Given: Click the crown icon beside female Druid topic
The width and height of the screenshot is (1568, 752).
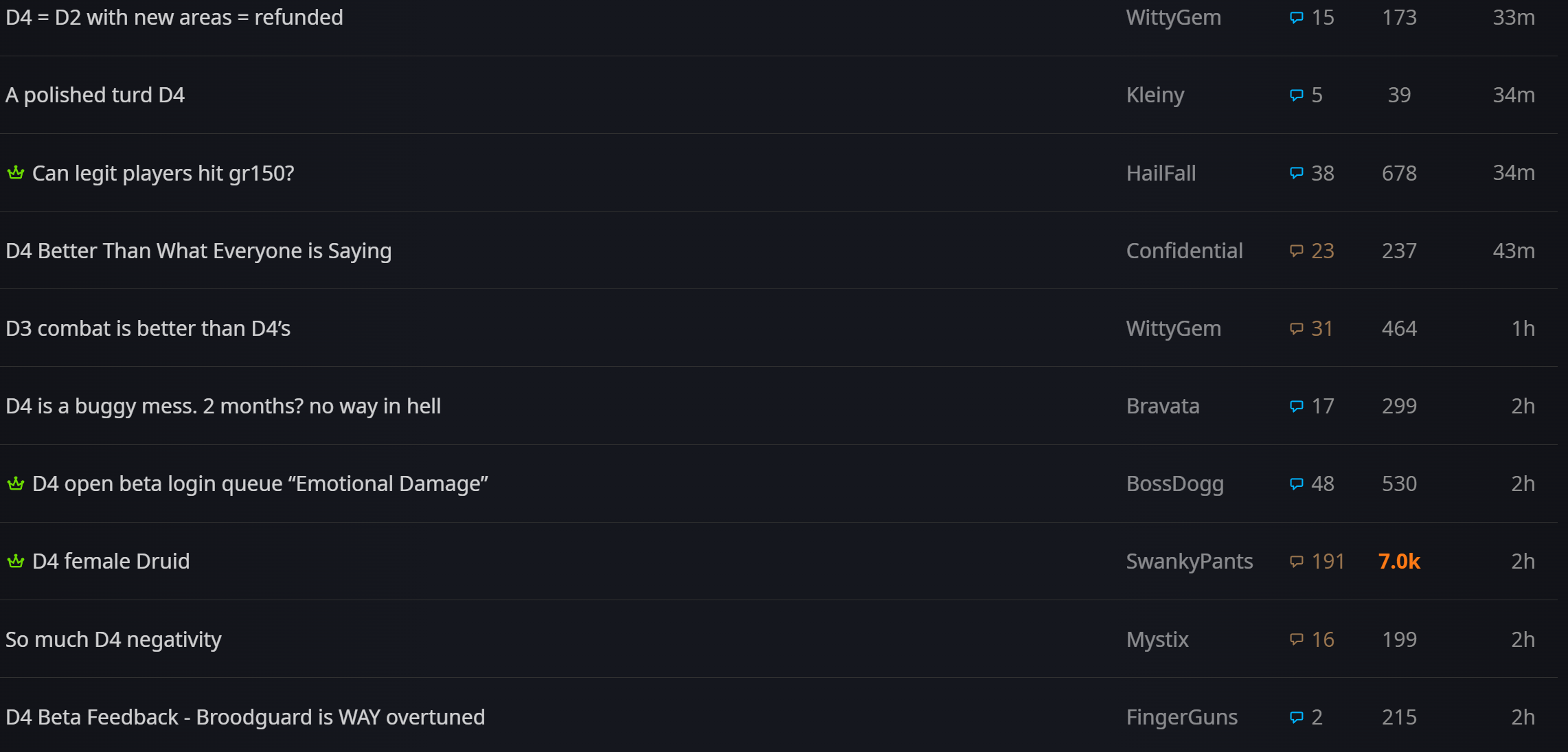Looking at the screenshot, I should [x=16, y=561].
